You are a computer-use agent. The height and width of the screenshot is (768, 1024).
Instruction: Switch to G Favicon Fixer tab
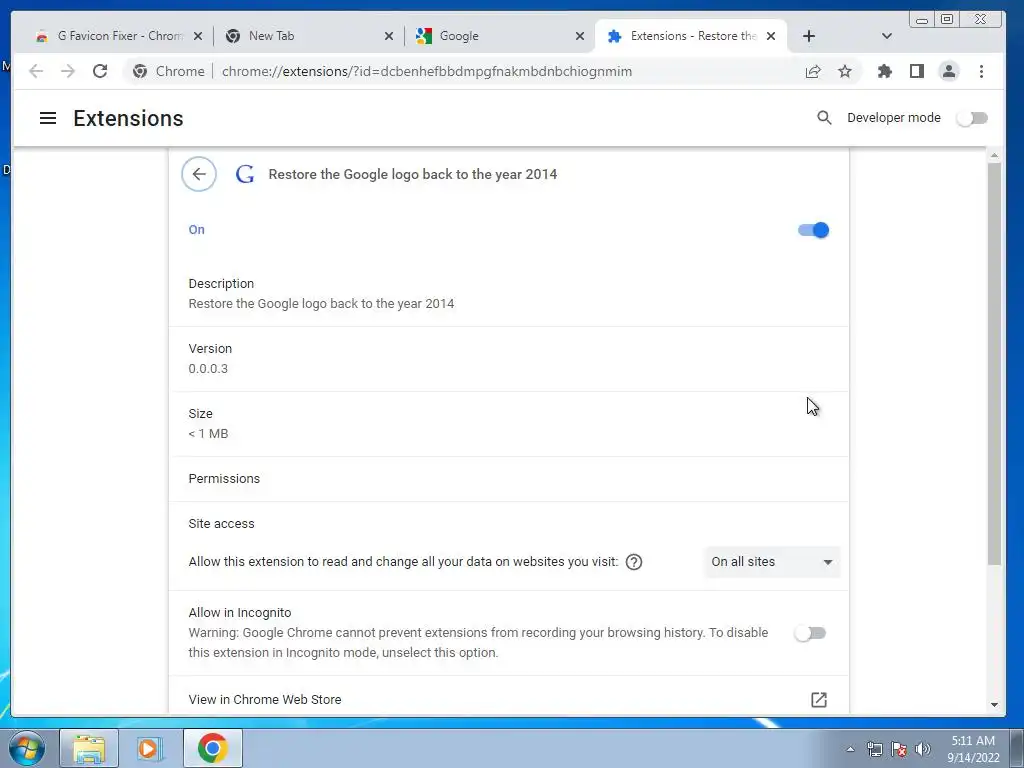tap(118, 36)
